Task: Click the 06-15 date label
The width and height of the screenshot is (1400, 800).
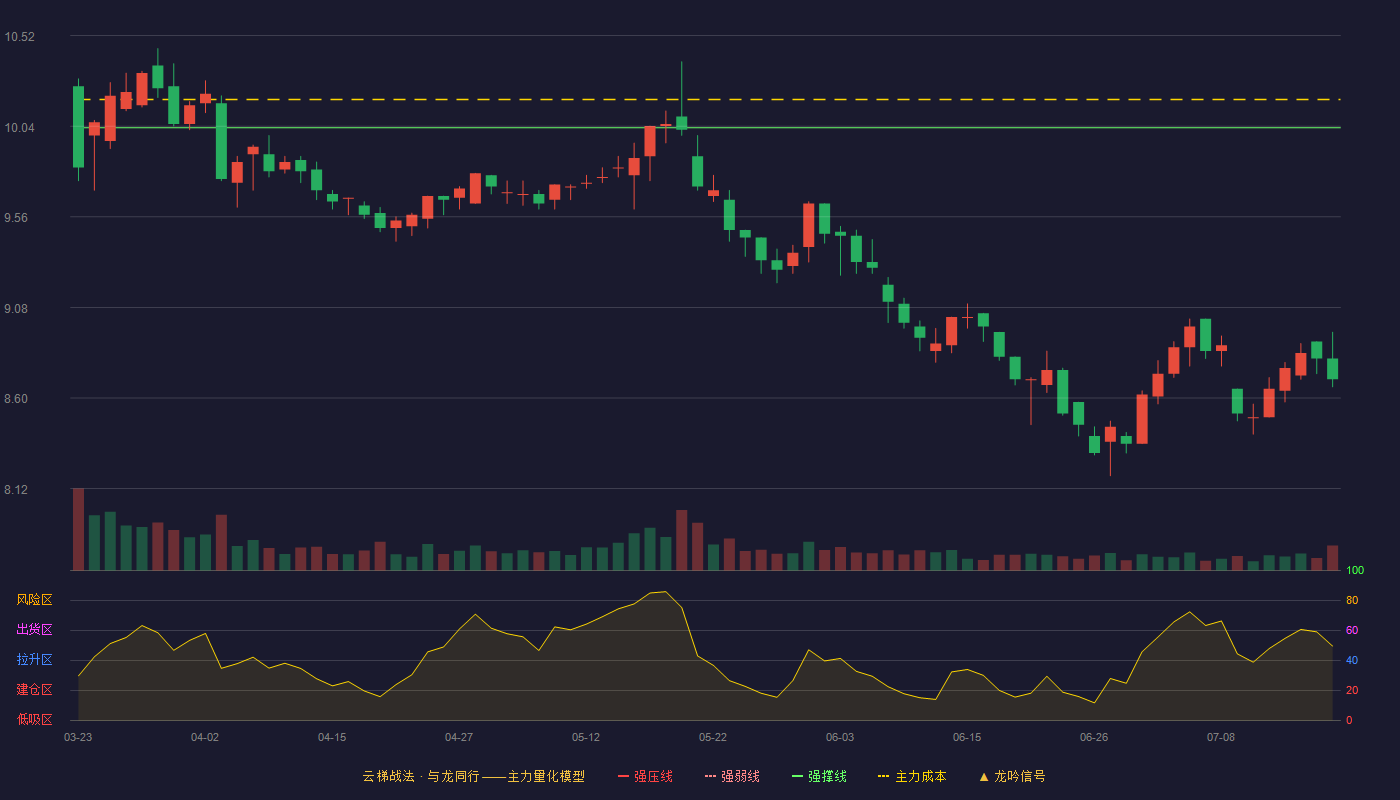Action: [x=967, y=737]
